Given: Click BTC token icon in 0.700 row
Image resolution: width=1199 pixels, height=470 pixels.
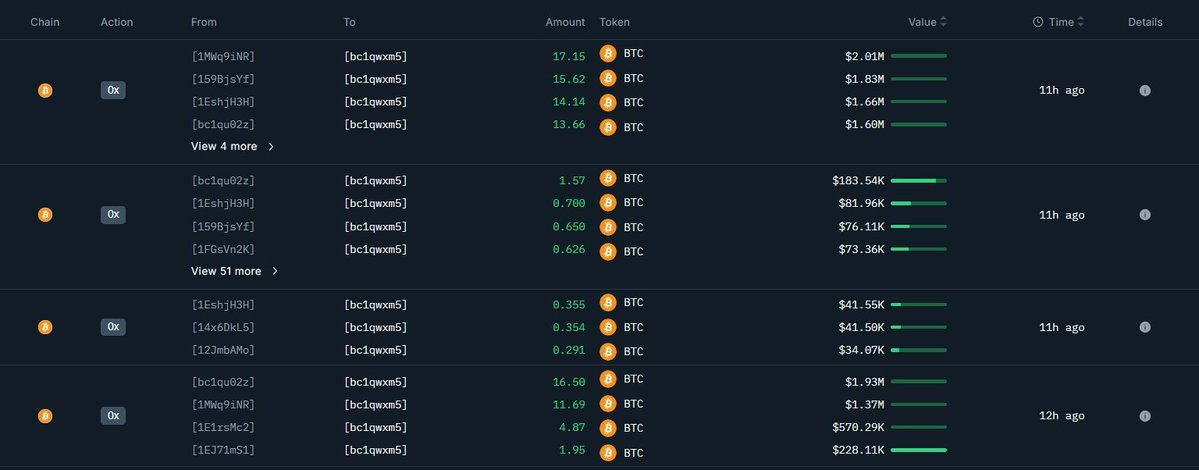Looking at the screenshot, I should point(608,203).
